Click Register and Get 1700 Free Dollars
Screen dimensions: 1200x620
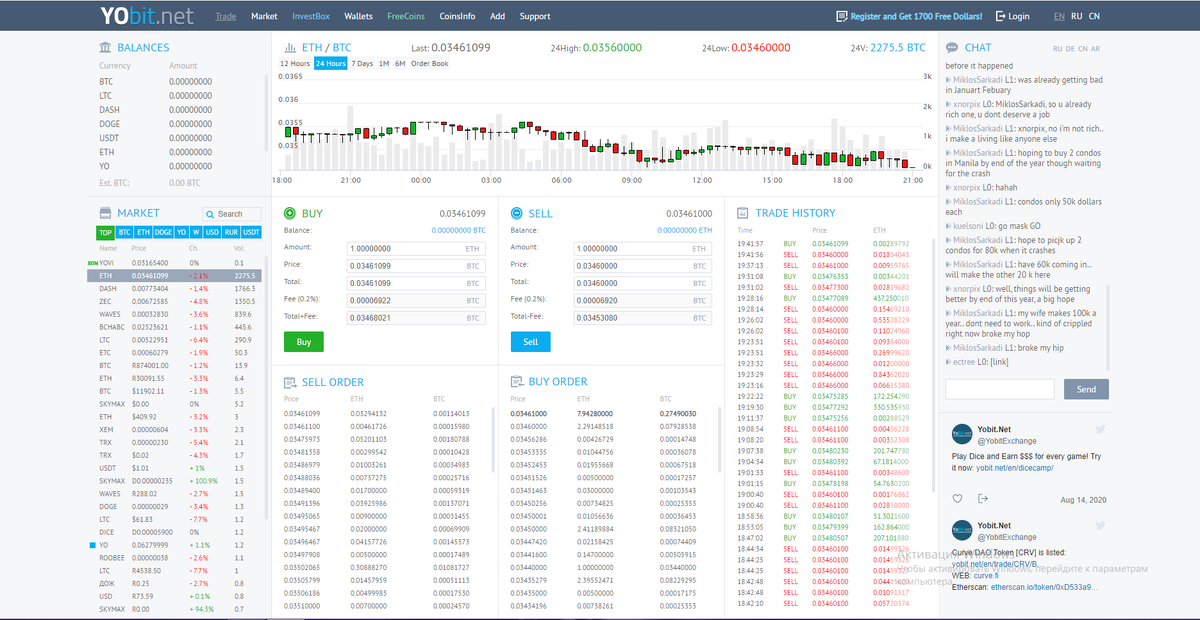click(916, 16)
